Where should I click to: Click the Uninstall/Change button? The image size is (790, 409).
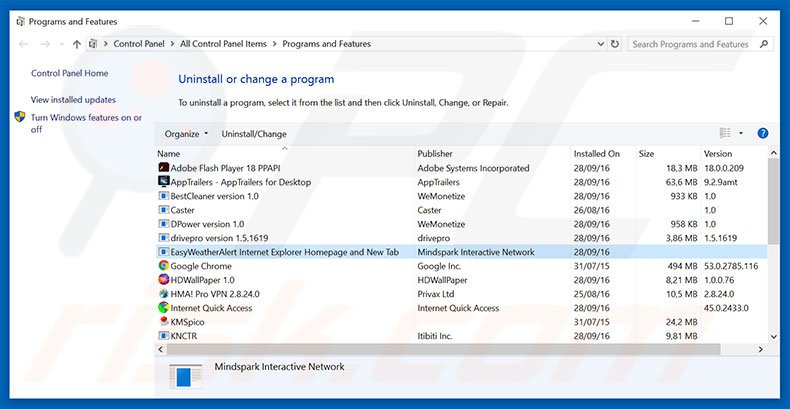click(x=254, y=134)
